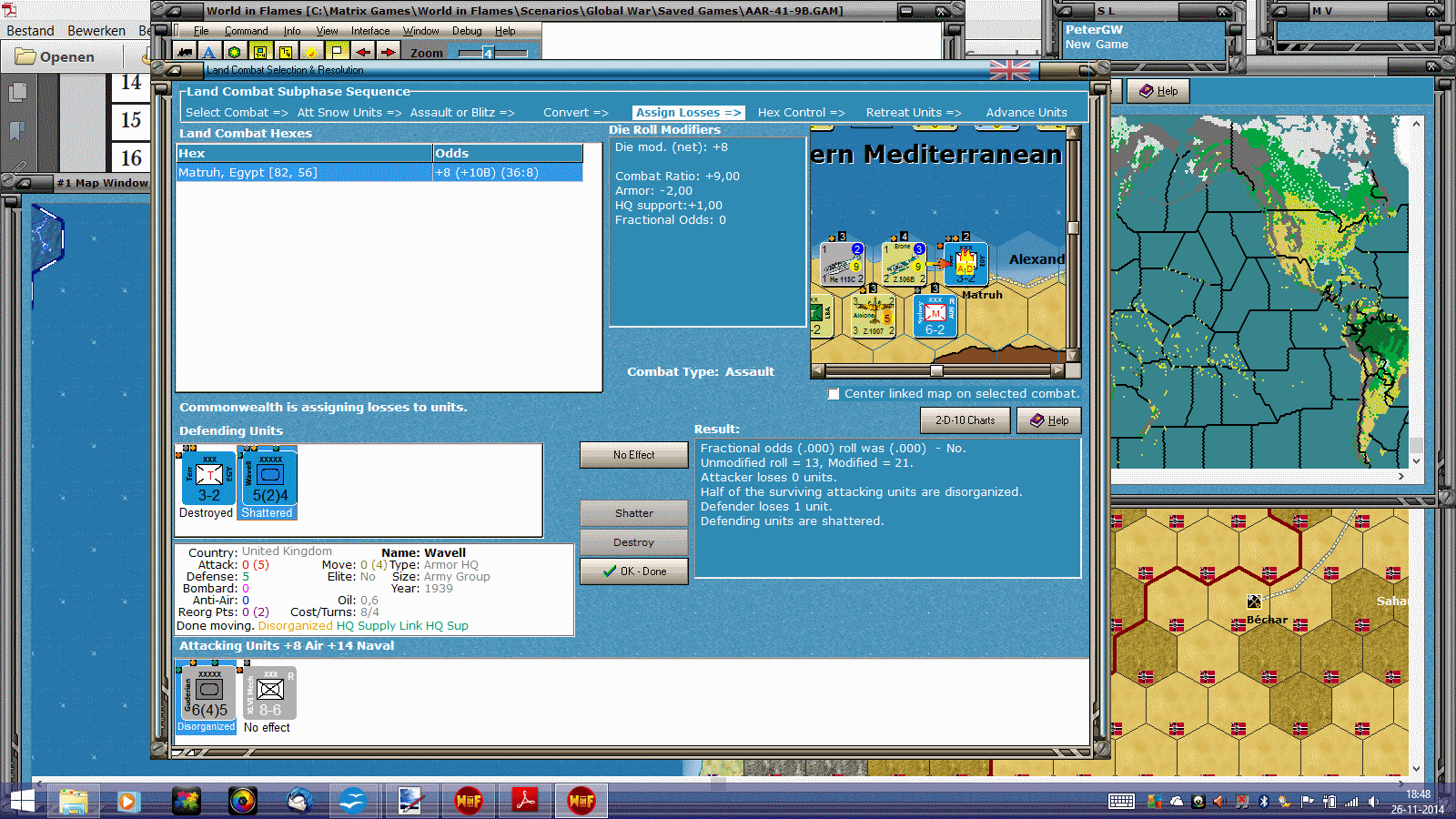
Task: Click the Shatter button
Action: pyautogui.click(x=634, y=513)
